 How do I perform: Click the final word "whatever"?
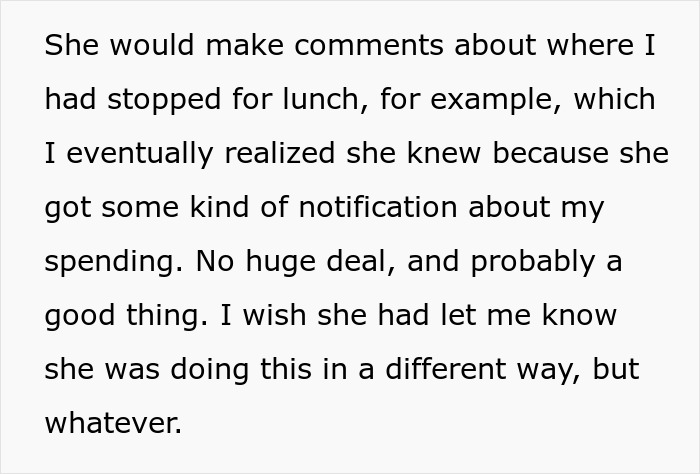coord(113,424)
